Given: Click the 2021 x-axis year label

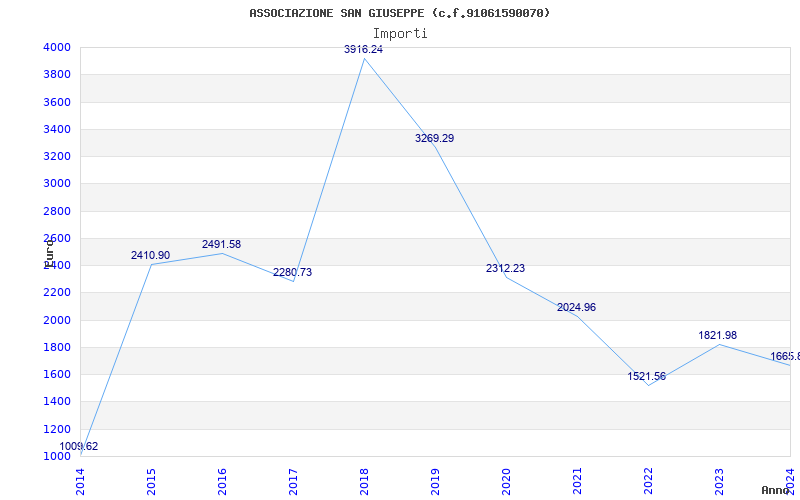Looking at the screenshot, I should [x=577, y=481].
